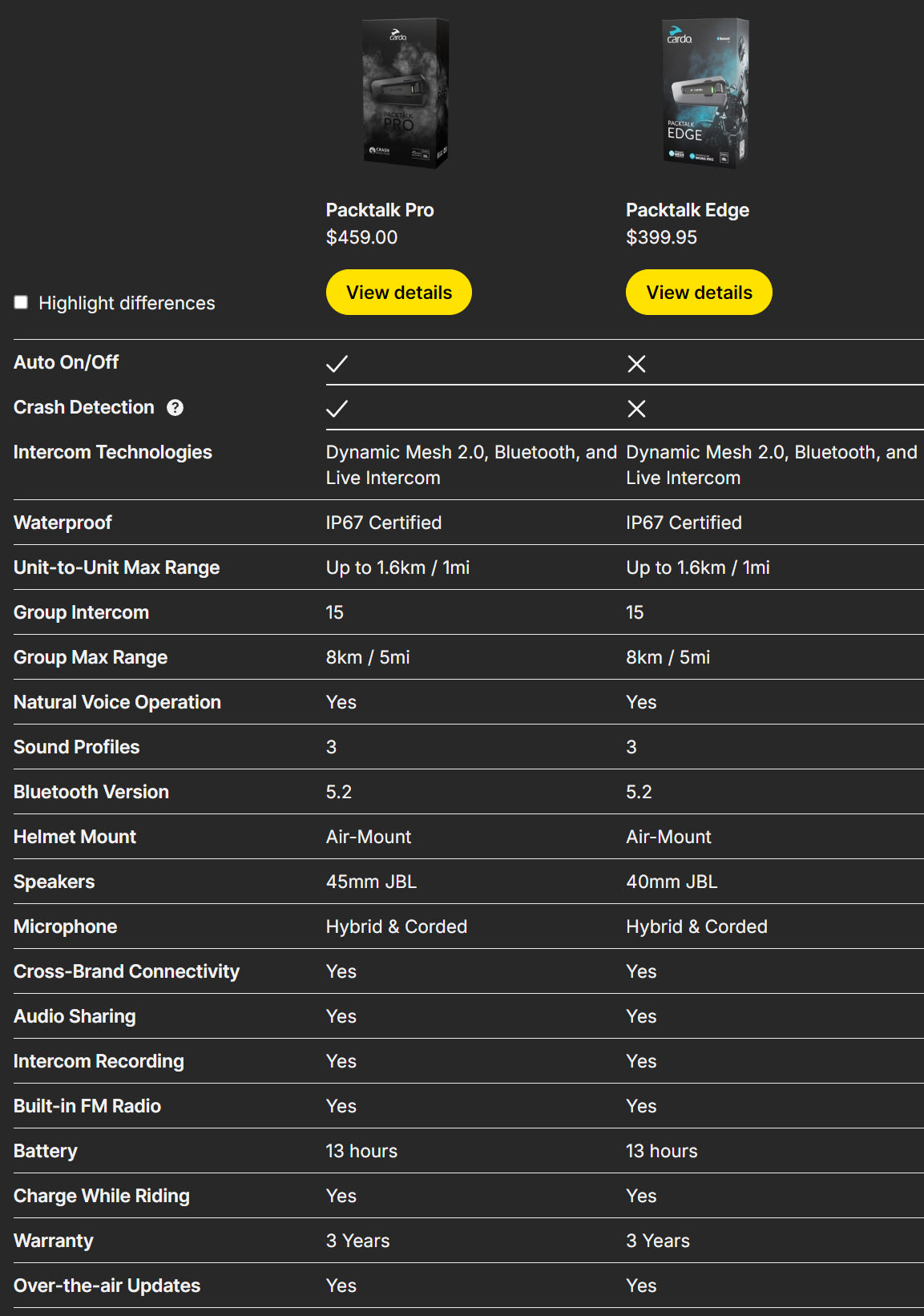The height and width of the screenshot is (1316, 924).
Task: Click the Over-the-air Updates label
Action: pos(107,1286)
